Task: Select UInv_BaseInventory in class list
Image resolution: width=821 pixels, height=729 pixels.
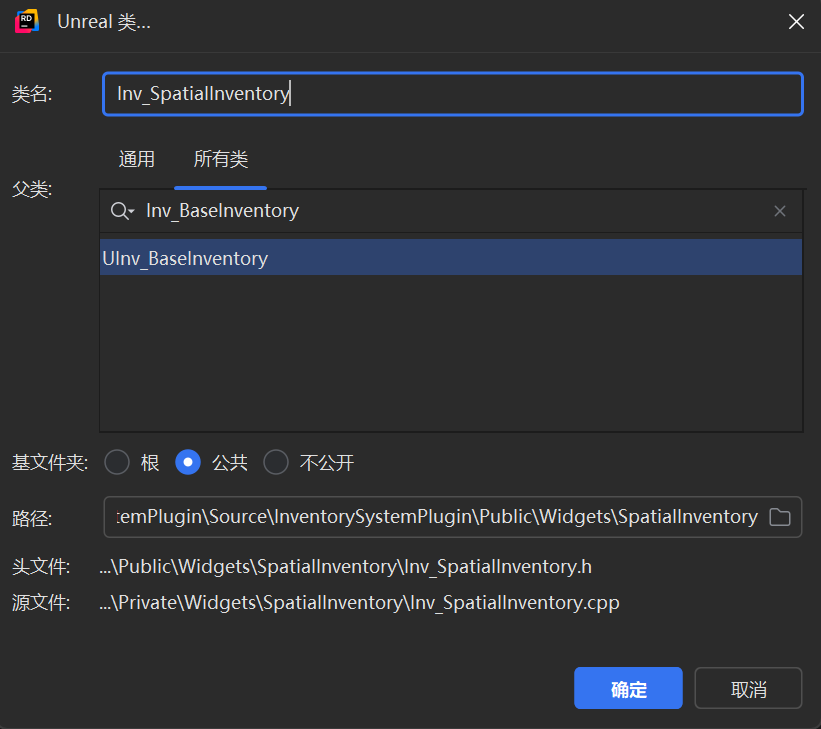Action: pyautogui.click(x=451, y=258)
